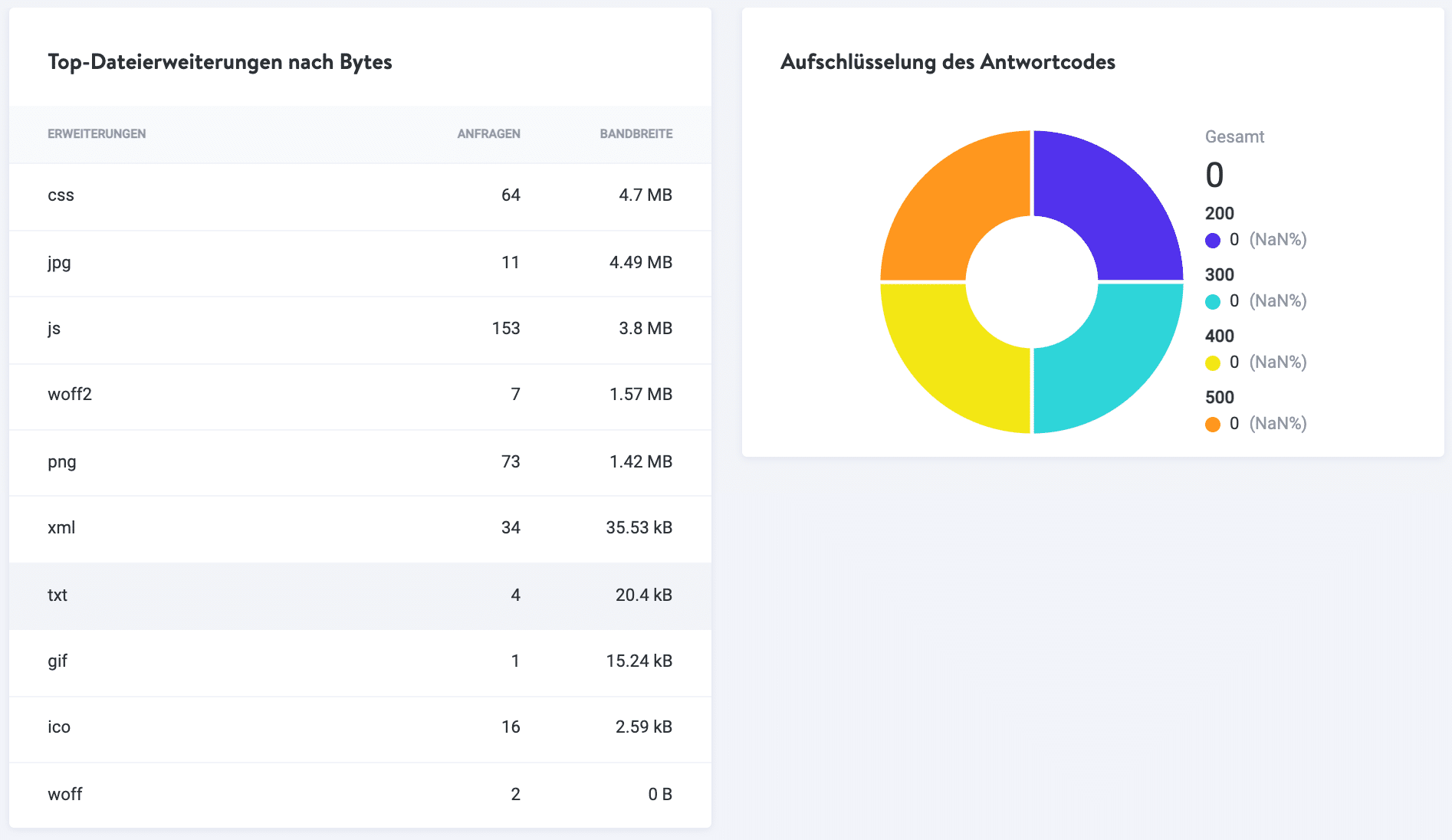1452x840 pixels.
Task: Select the orange 500 legend dot
Action: 1214,423
